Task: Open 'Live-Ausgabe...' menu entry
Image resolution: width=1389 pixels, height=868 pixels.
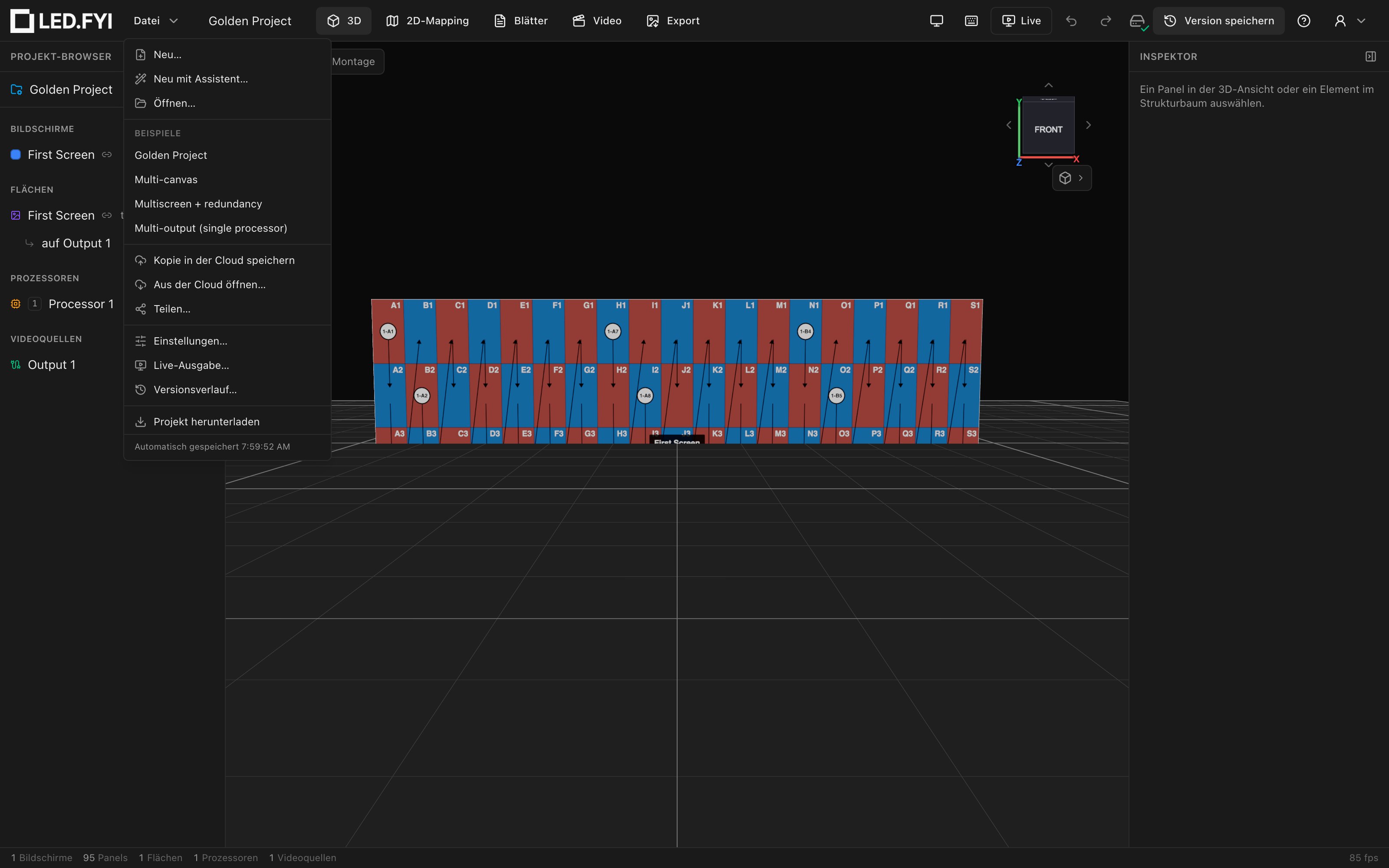Action: click(227, 366)
